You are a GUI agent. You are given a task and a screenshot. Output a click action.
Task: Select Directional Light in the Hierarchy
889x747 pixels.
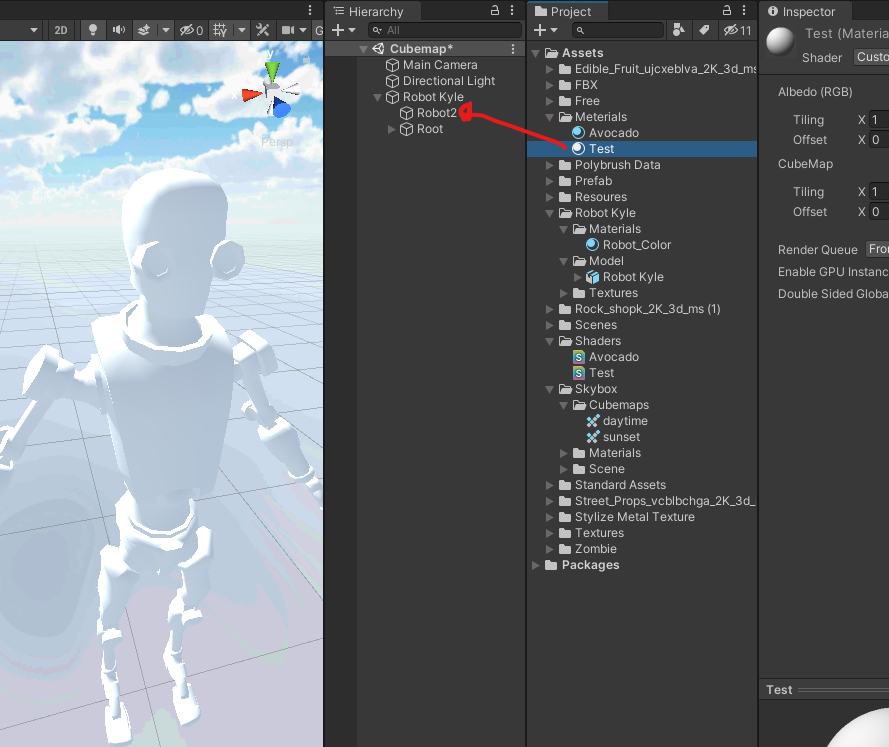(x=448, y=81)
